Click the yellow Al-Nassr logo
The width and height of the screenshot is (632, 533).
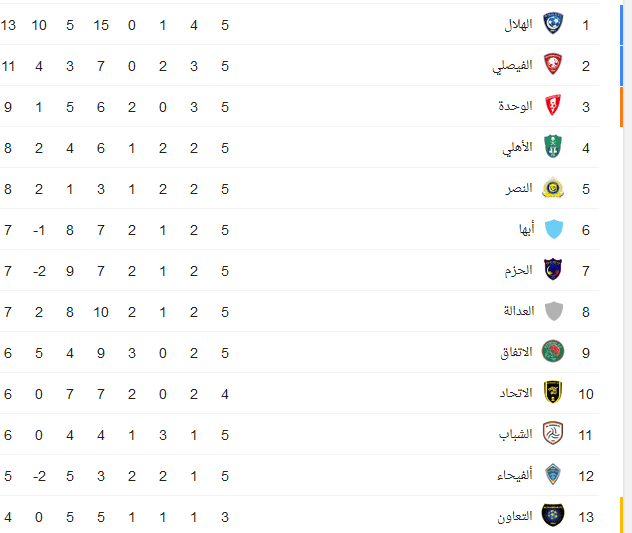tap(553, 188)
